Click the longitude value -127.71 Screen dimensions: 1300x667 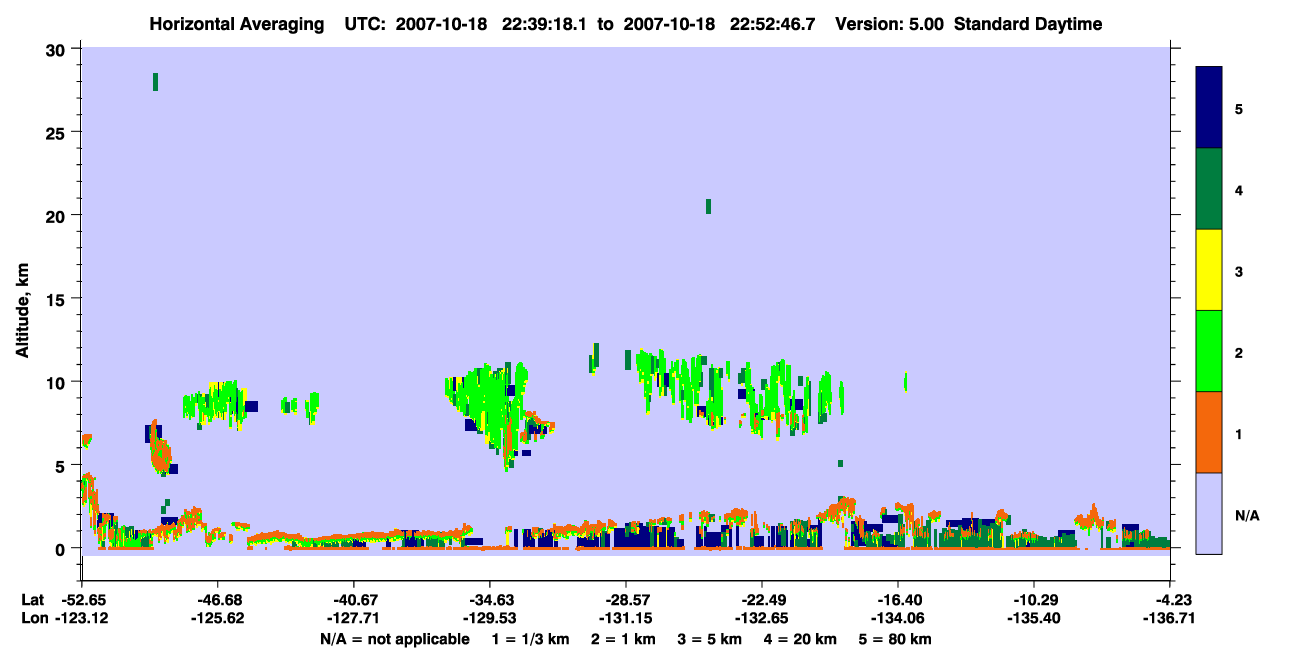pyautogui.click(x=354, y=618)
